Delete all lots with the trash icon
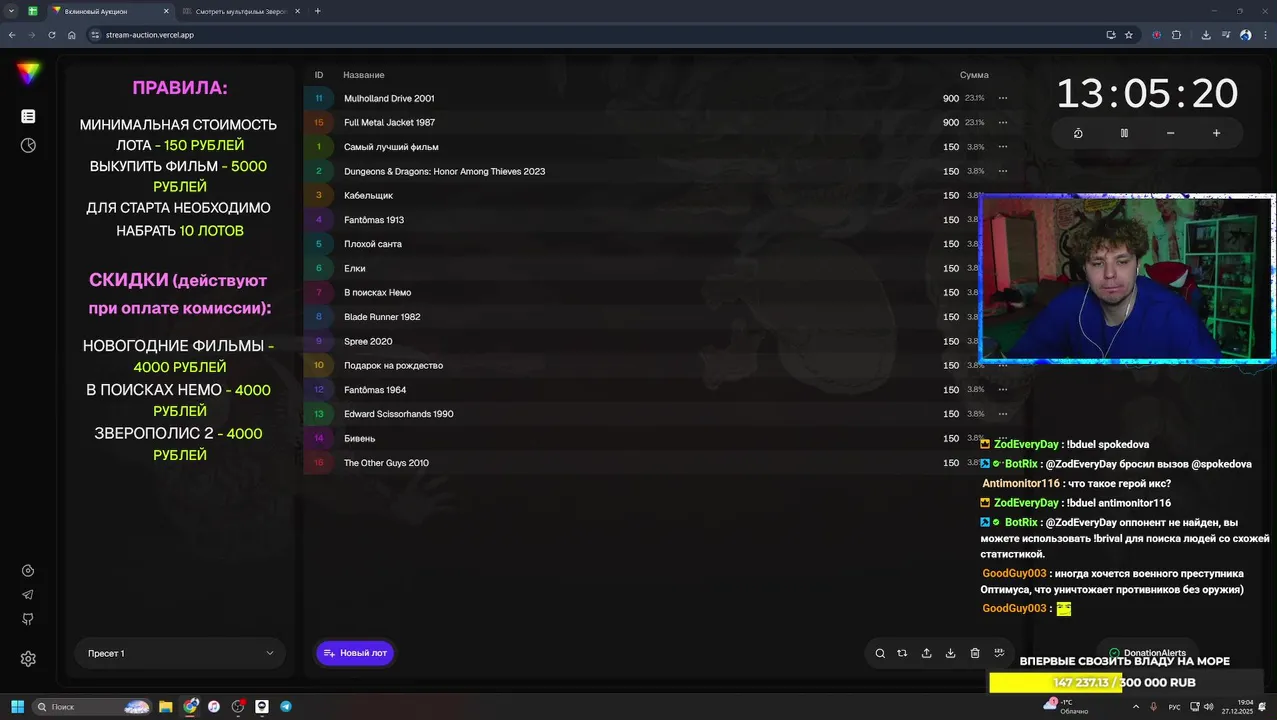1277x720 pixels. pos(975,653)
